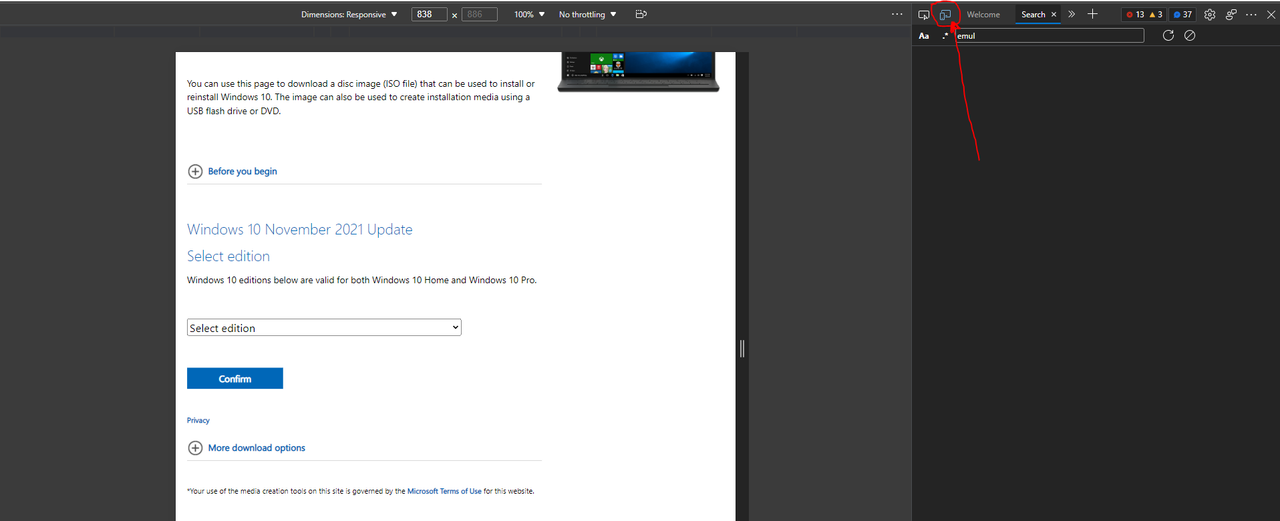Activate the inspect element picker icon
1280x521 pixels.
tap(924, 14)
